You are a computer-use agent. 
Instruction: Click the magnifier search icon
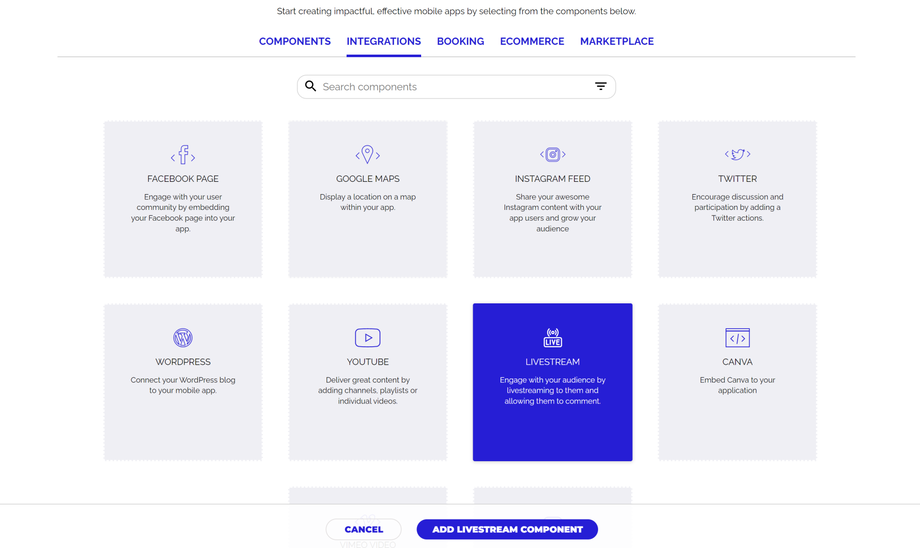click(310, 86)
